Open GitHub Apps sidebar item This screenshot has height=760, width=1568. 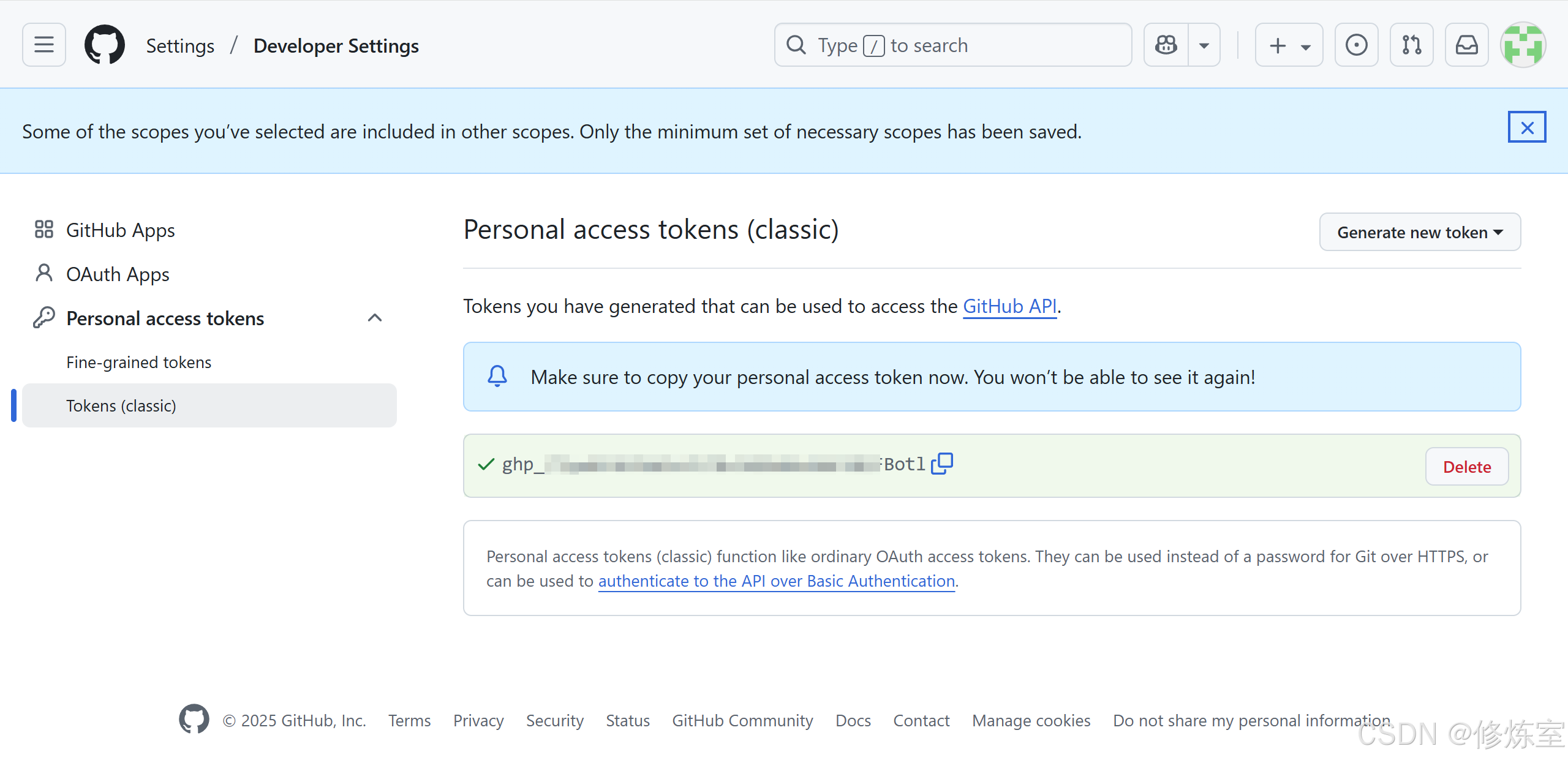tap(209, 230)
